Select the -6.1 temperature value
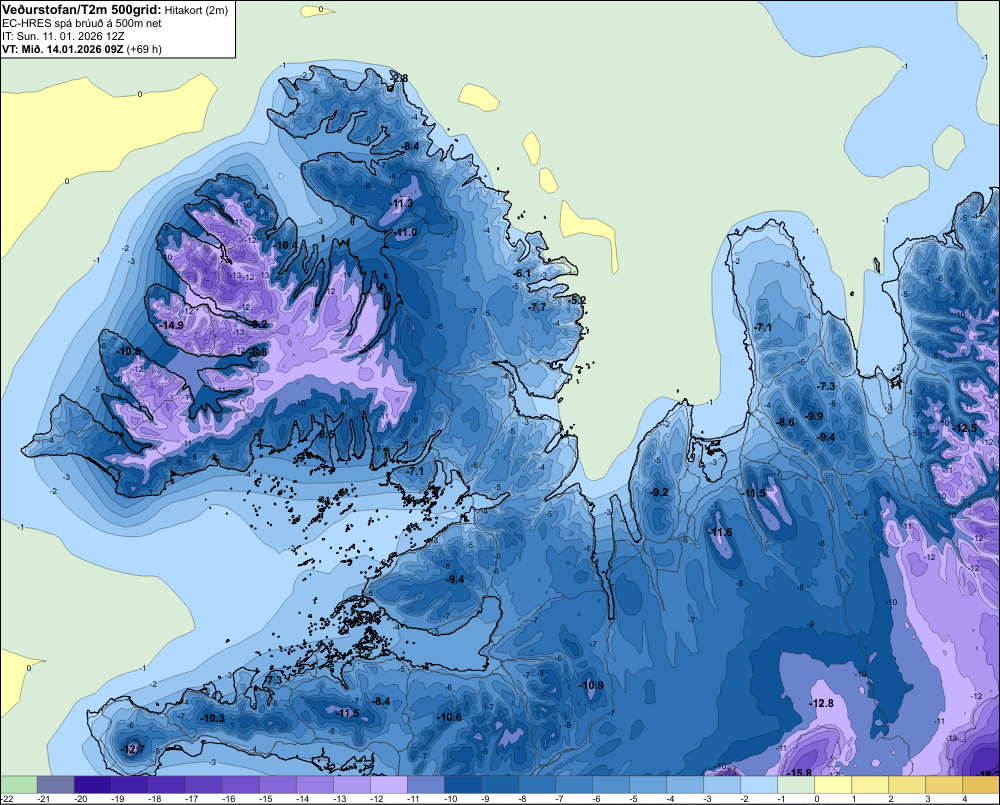1000x805 pixels. pyautogui.click(x=522, y=273)
